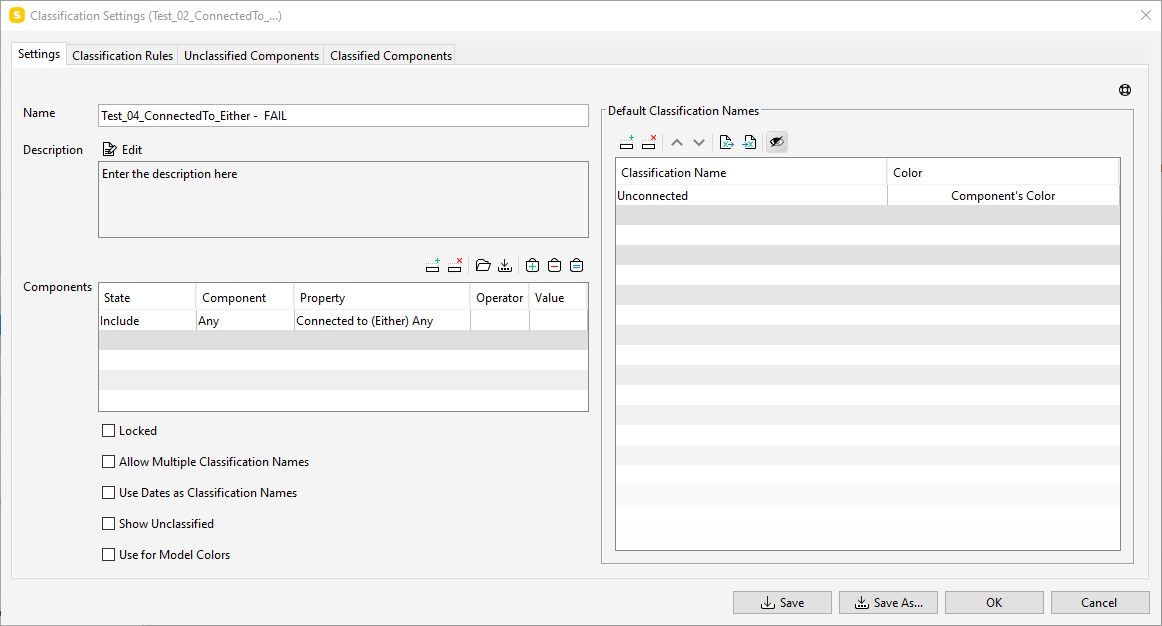Viewport: 1162px width, 626px height.
Task: Close the Classification Settings window
Action: point(1146,16)
